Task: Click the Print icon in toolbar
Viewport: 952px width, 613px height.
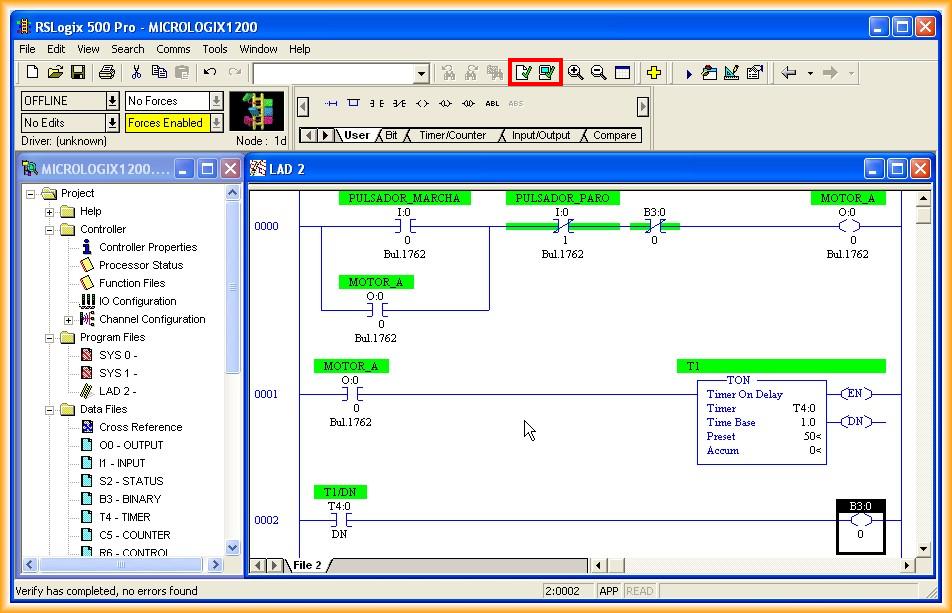Action: tap(107, 72)
